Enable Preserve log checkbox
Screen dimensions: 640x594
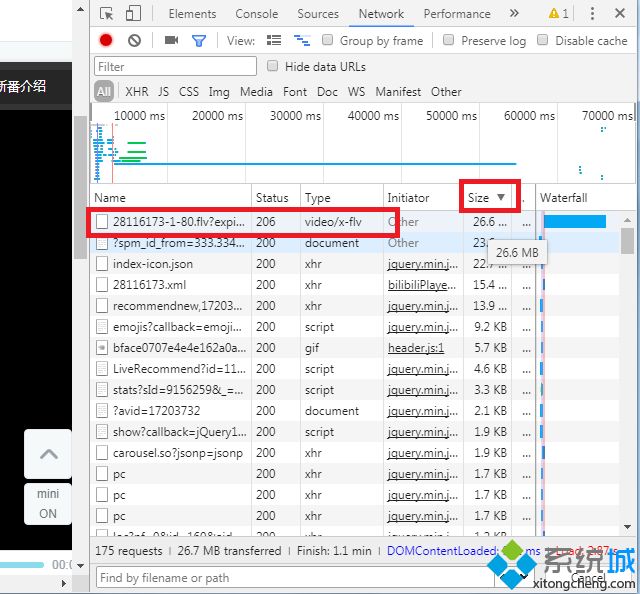tap(448, 40)
